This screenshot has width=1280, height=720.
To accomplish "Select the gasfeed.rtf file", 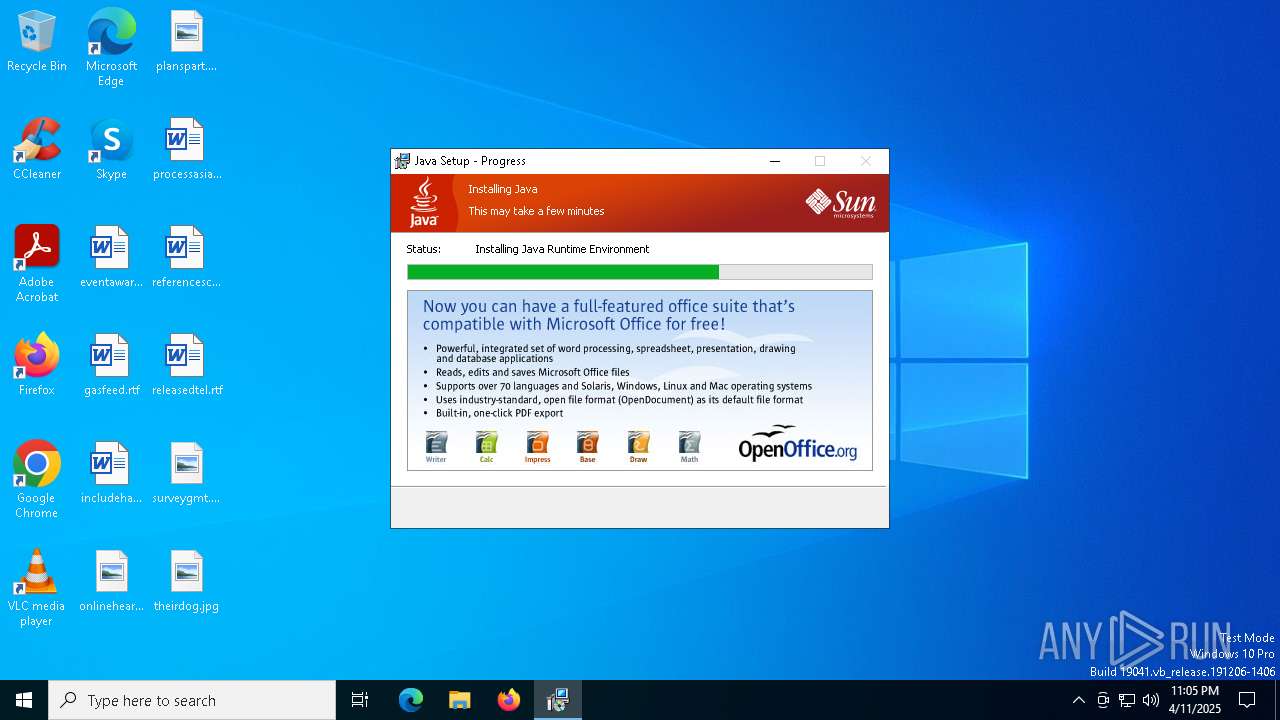I will [111, 366].
